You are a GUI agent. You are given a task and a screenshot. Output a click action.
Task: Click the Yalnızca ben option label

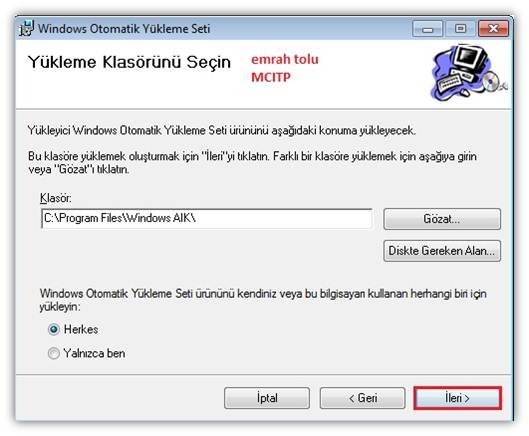pos(94,353)
